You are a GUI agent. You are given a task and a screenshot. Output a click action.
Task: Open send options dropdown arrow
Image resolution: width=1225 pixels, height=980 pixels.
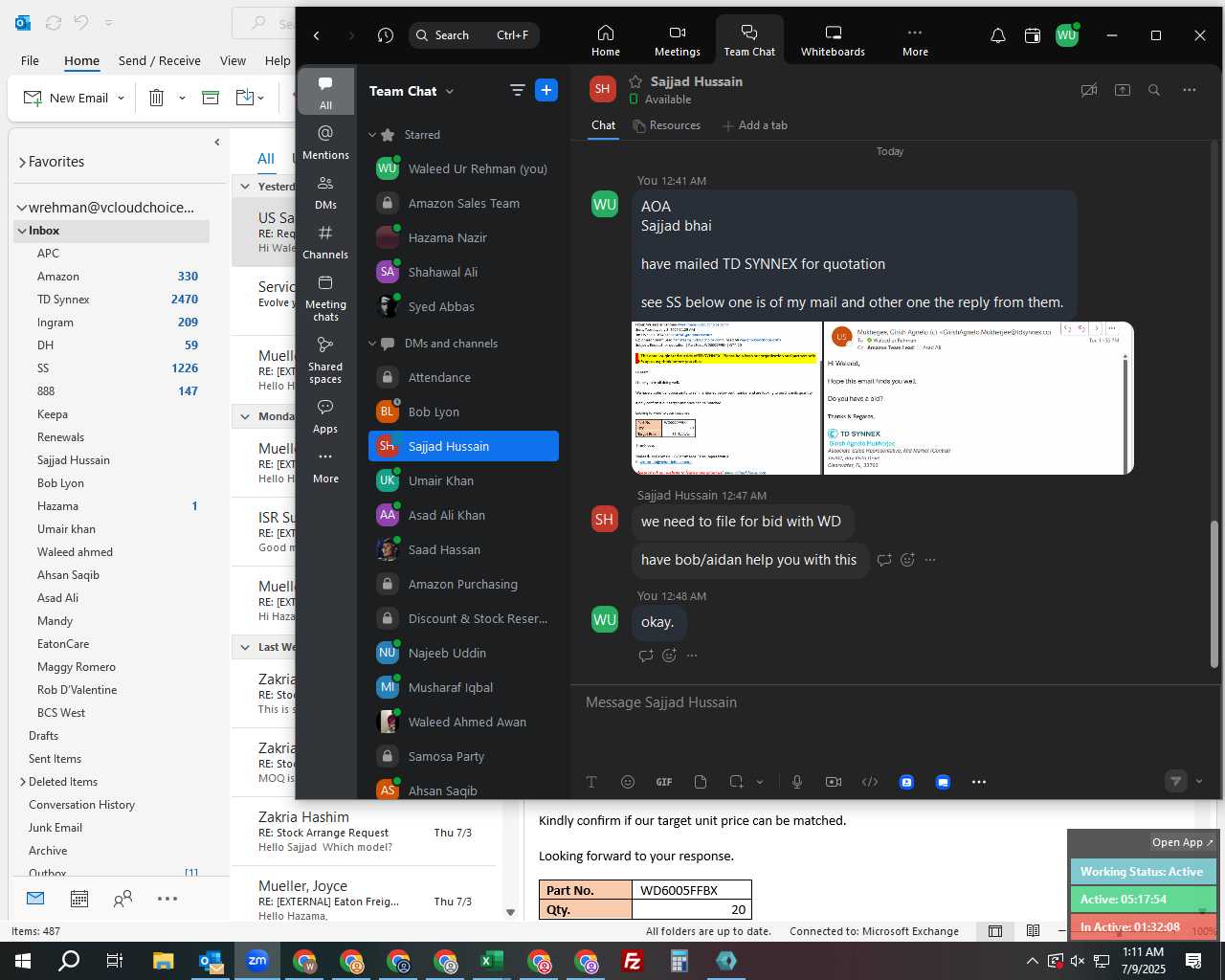[x=1199, y=781]
